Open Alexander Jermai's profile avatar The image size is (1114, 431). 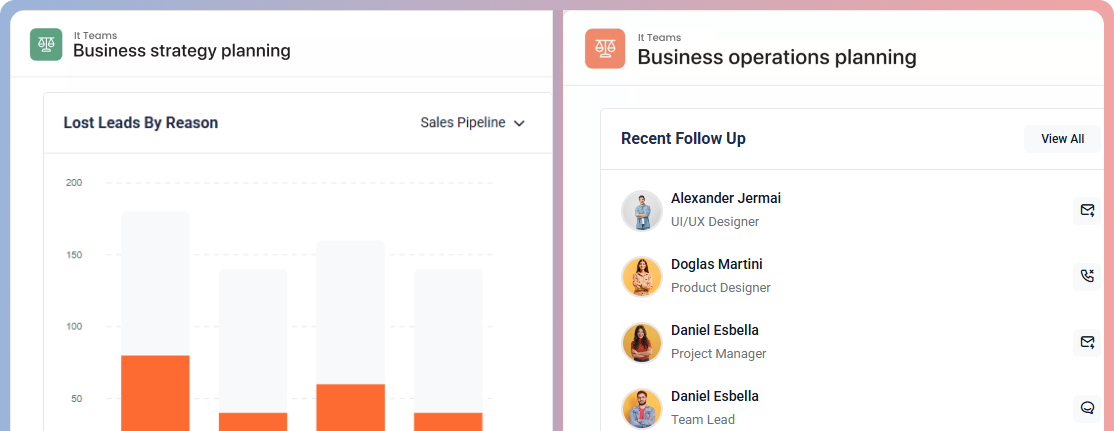642,210
